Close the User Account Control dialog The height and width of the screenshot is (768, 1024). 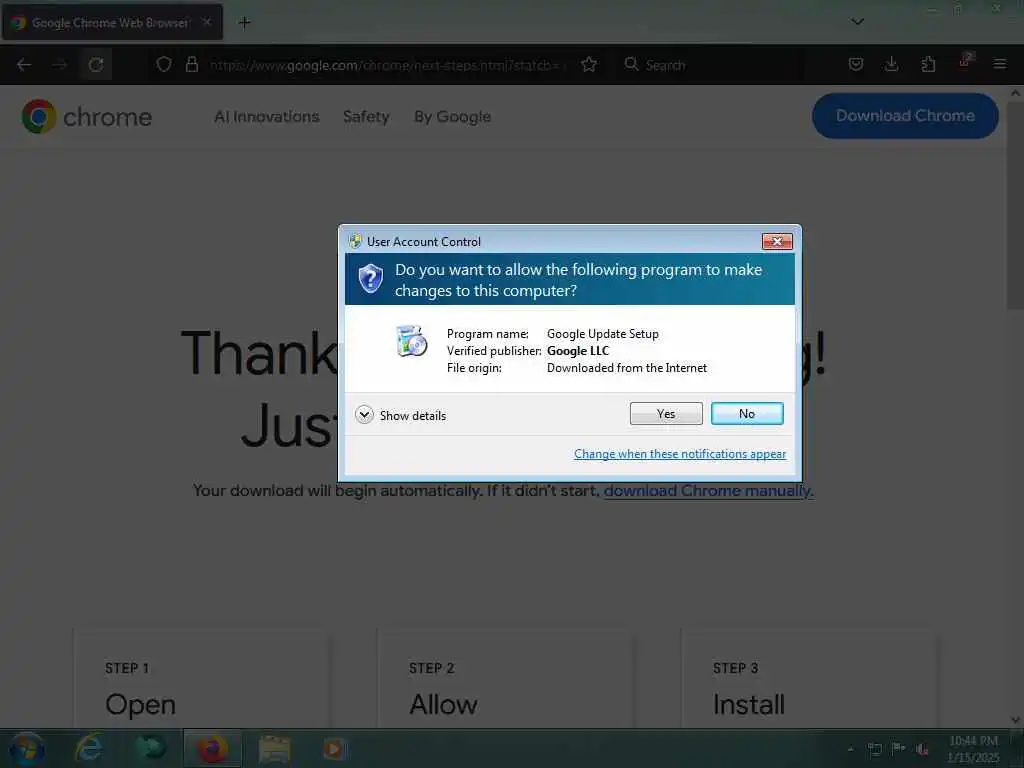[x=777, y=242]
